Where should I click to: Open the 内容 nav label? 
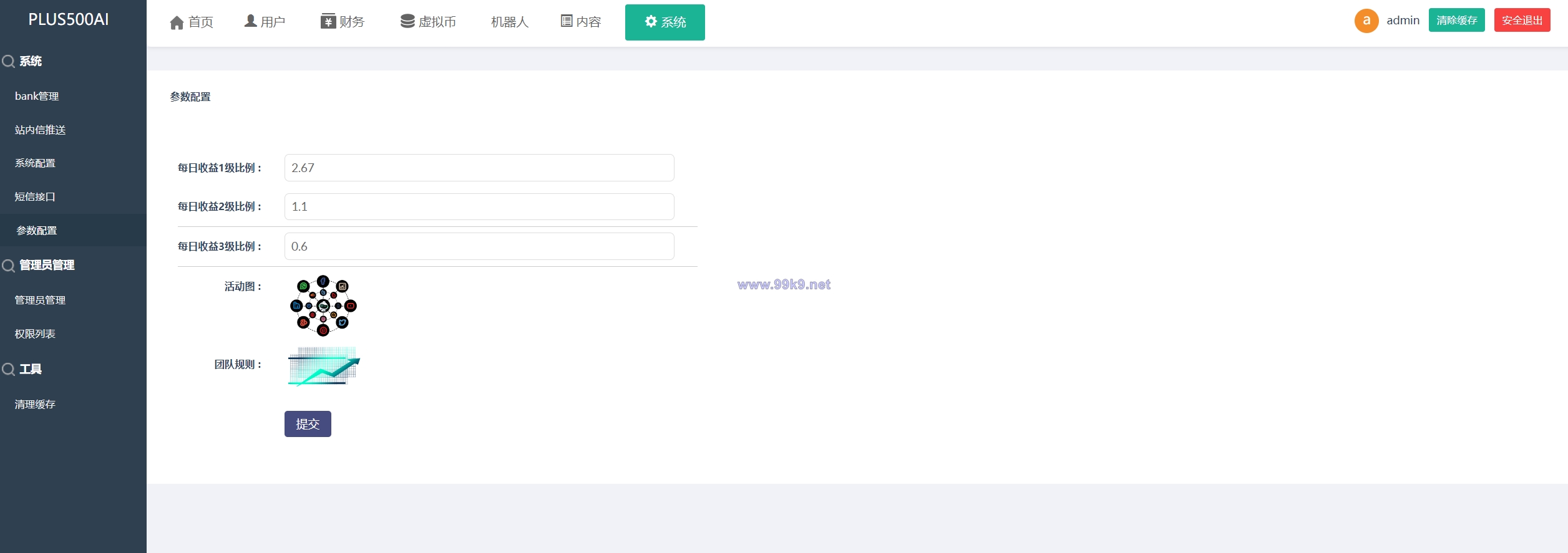(x=589, y=22)
